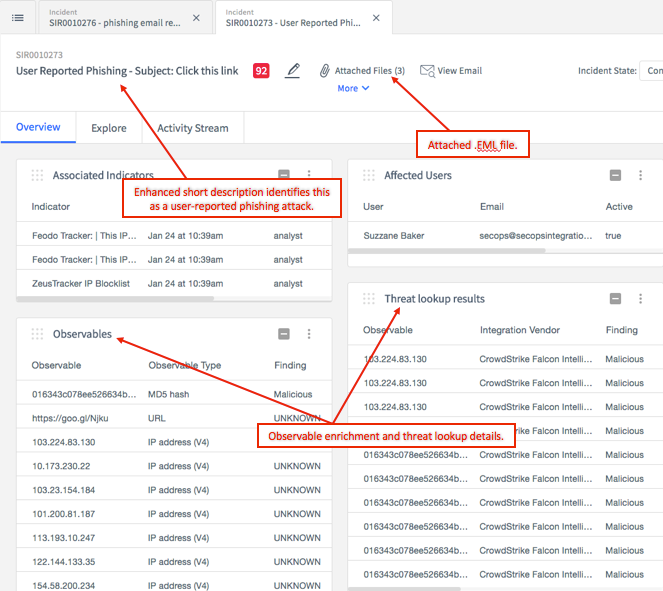Go to the Explore tab
663x591 pixels.
tap(109, 128)
